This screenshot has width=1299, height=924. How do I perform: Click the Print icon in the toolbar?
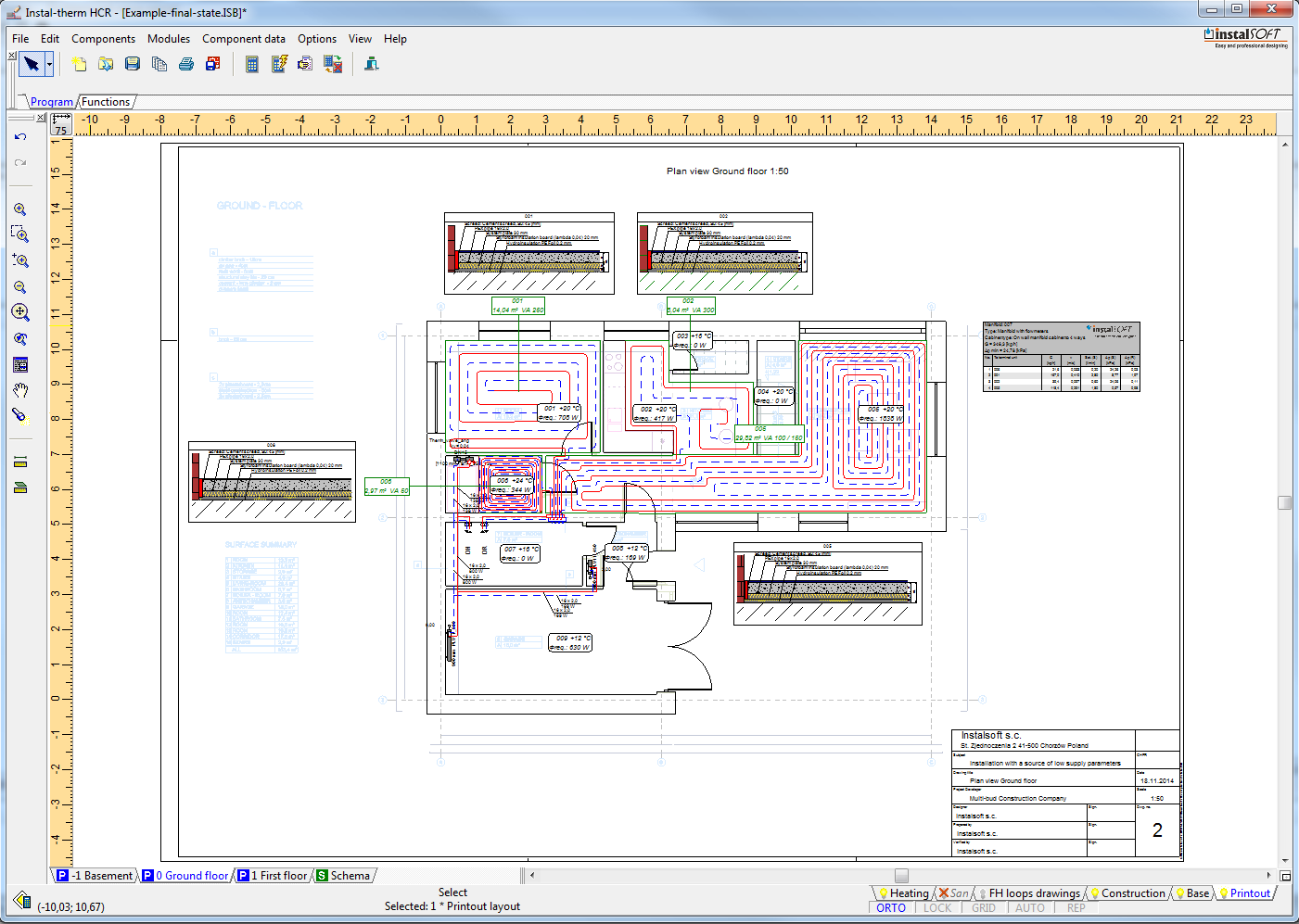[186, 64]
